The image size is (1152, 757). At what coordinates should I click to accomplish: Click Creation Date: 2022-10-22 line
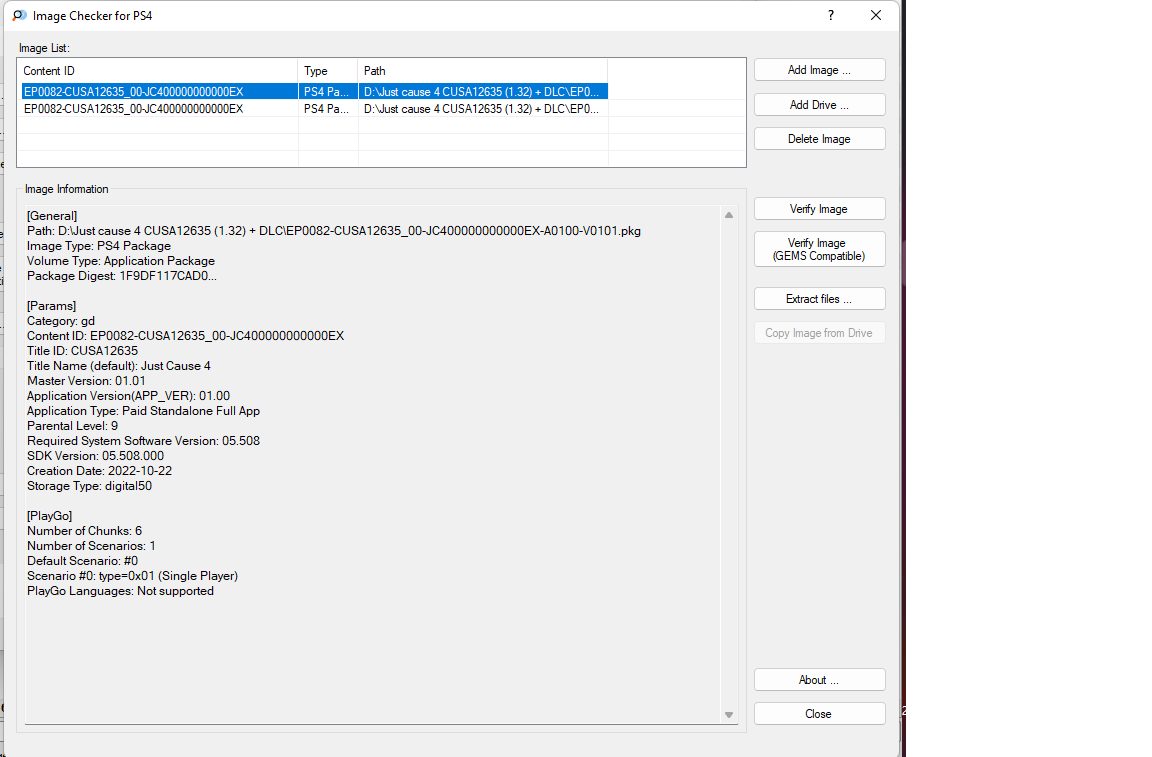point(100,471)
